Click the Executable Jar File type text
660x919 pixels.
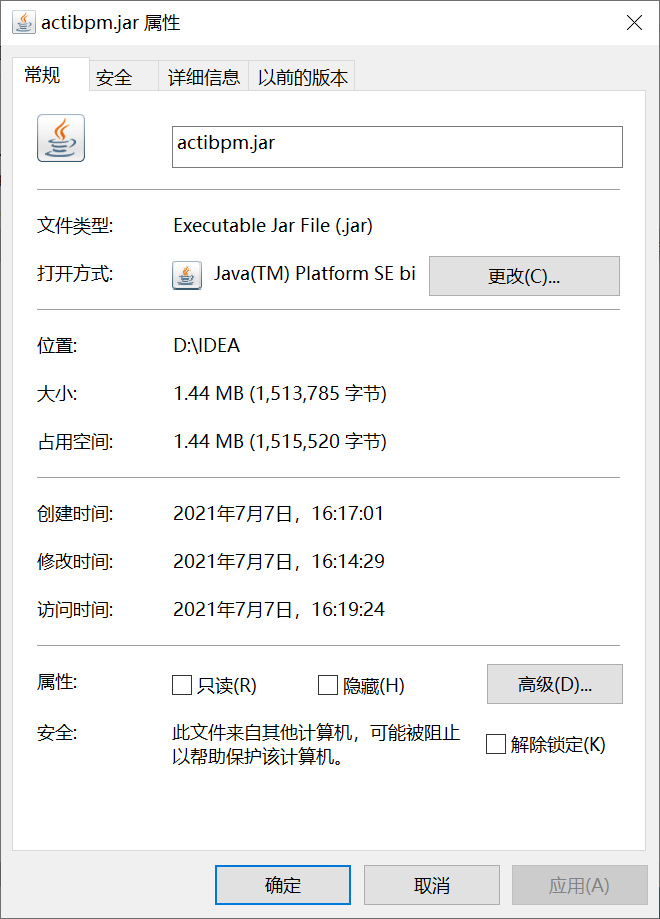(x=273, y=225)
